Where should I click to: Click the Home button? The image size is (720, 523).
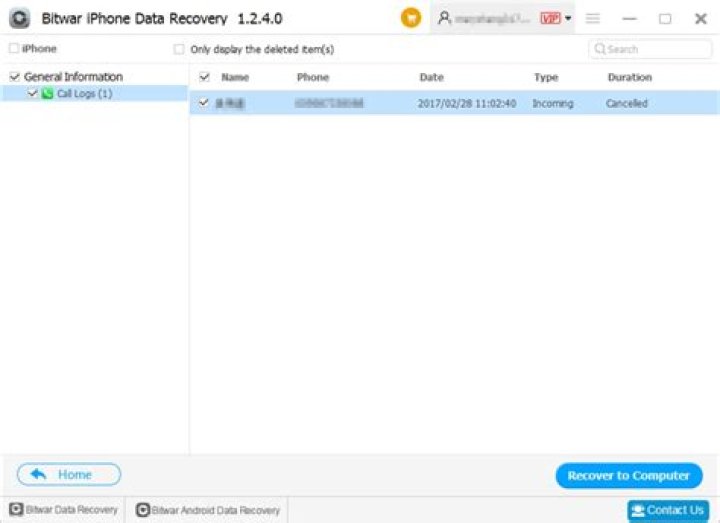pyautogui.click(x=68, y=475)
